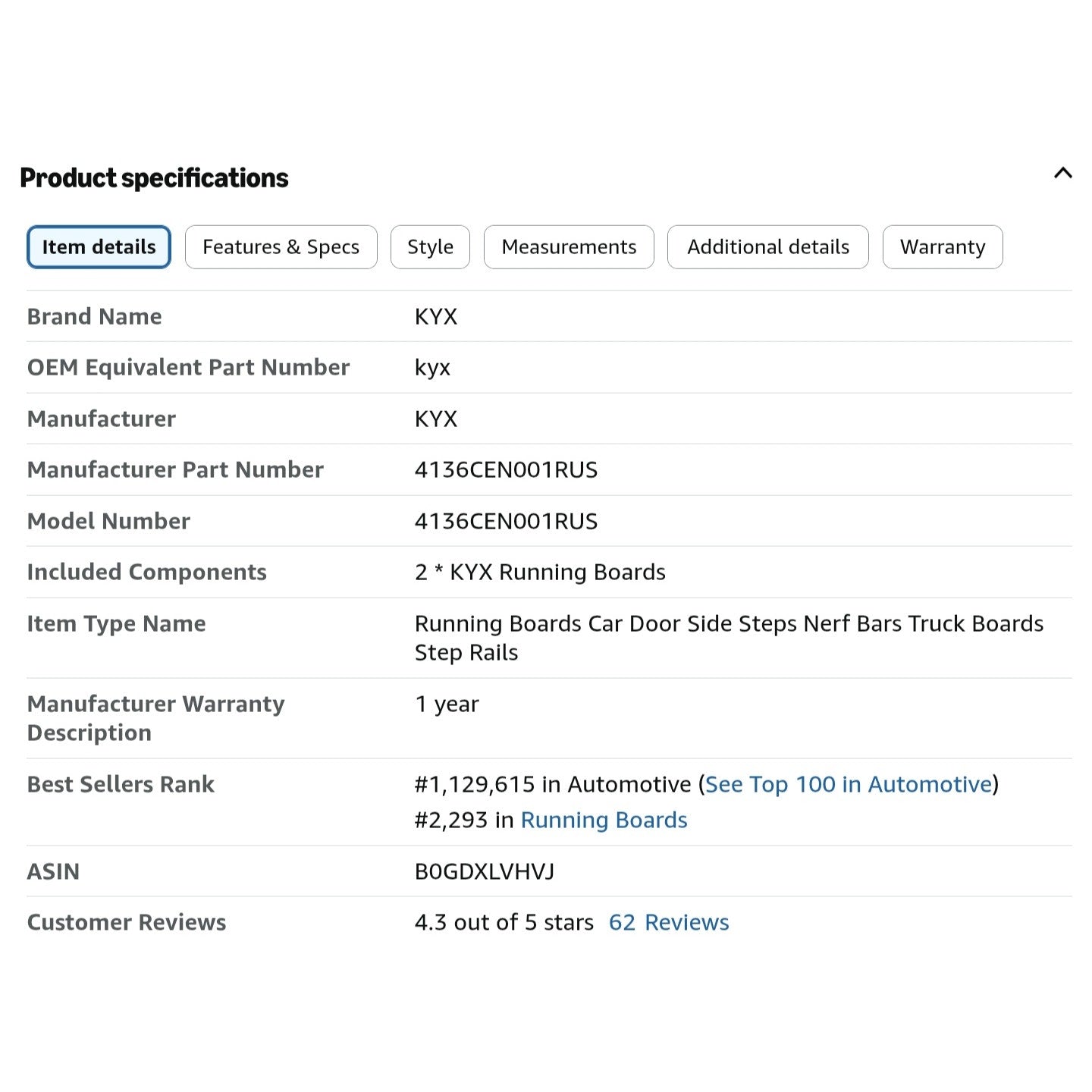Follow the Running Boards category link
This screenshot has width=1092, height=1092.
click(x=604, y=820)
